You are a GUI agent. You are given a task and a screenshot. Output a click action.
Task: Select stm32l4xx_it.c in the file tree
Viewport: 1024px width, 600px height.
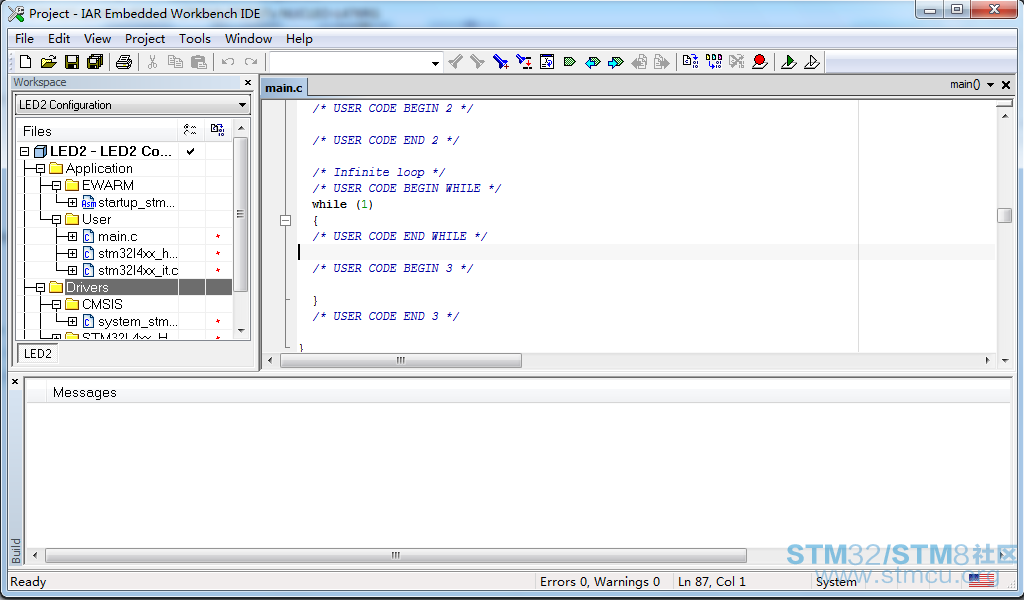[x=138, y=270]
